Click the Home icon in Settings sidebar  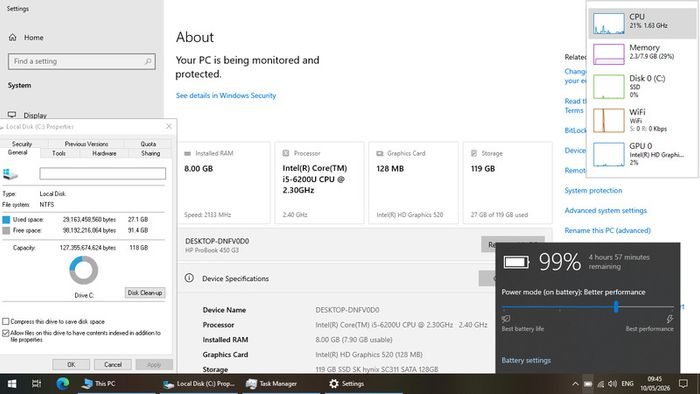(12, 37)
